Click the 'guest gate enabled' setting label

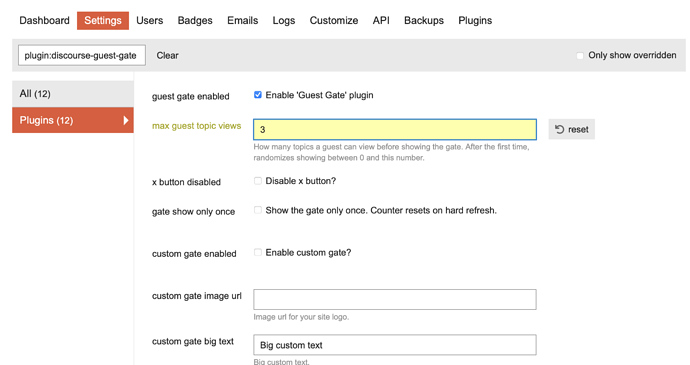(x=191, y=96)
